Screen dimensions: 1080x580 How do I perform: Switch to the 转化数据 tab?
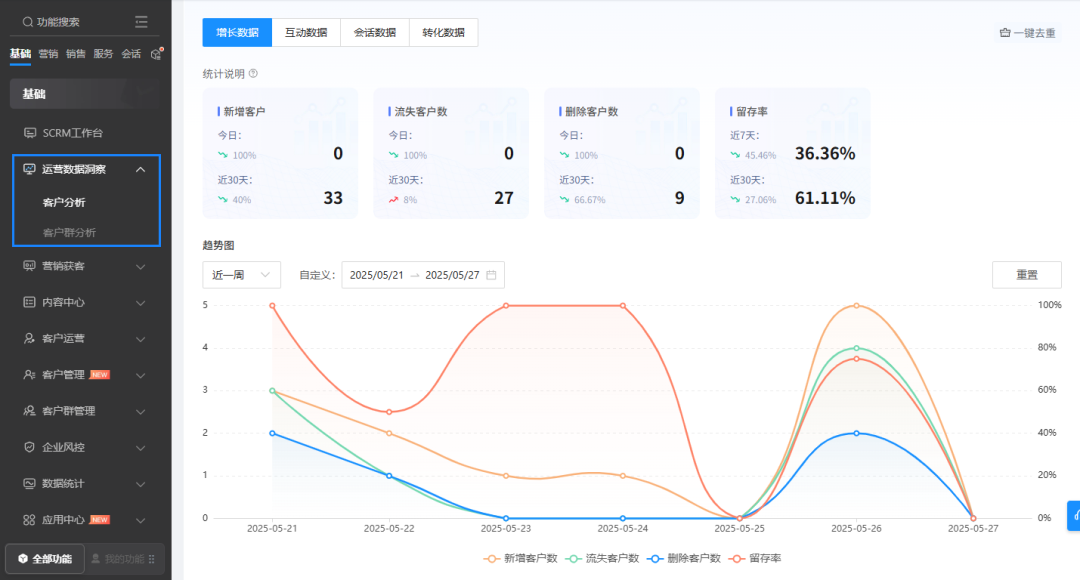(443, 33)
